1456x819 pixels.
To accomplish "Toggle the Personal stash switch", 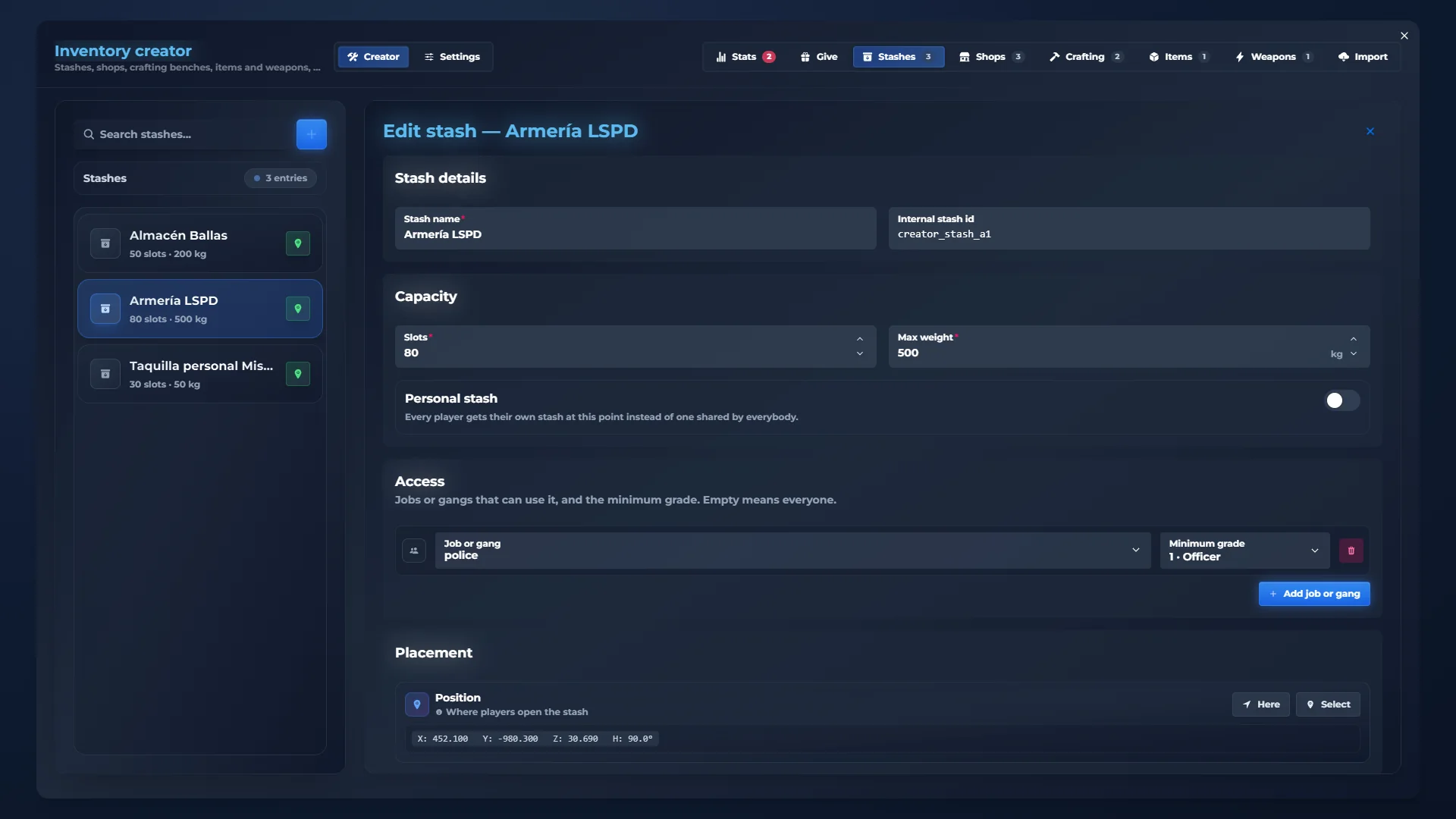I will pos(1342,400).
